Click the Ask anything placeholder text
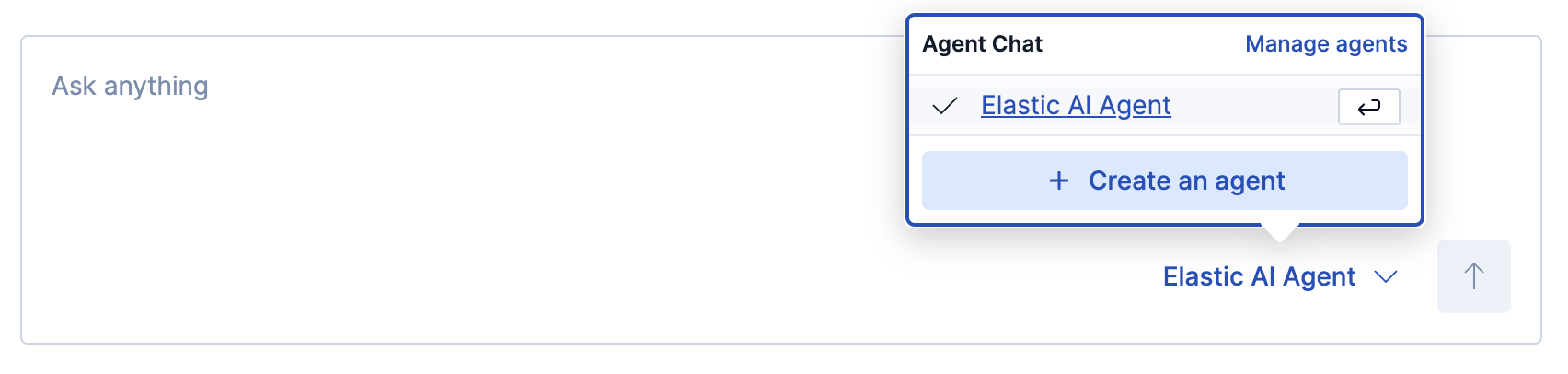The width and height of the screenshot is (1568, 374). point(130,86)
